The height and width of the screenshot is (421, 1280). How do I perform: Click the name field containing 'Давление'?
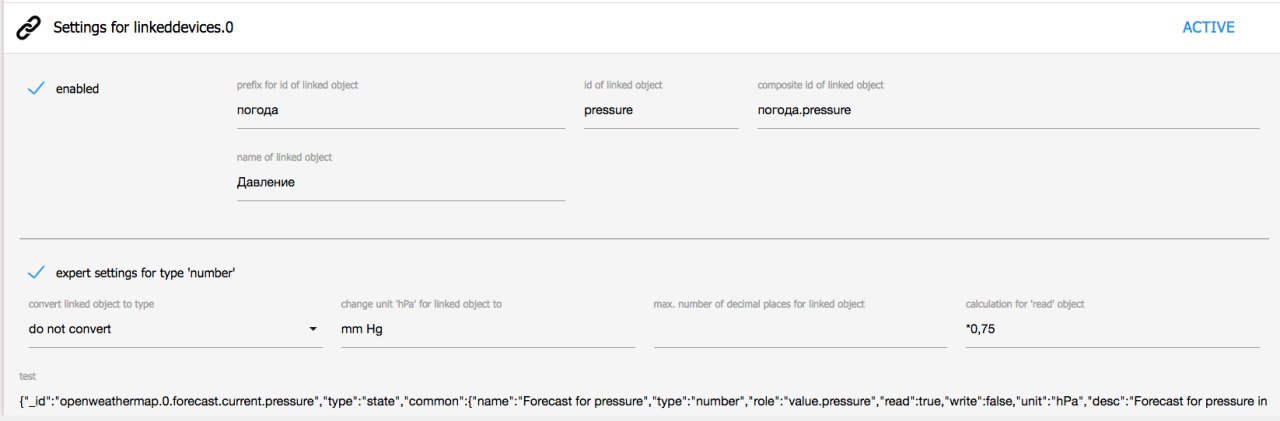point(401,183)
